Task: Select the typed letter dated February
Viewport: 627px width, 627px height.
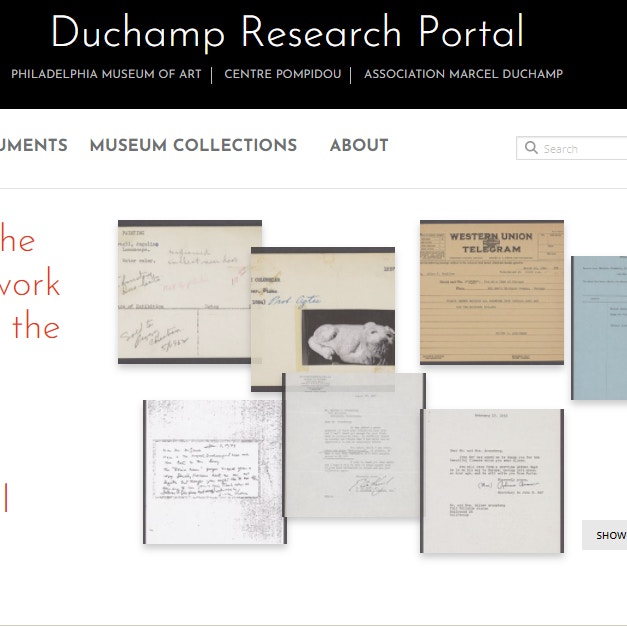Action: pyautogui.click(x=491, y=480)
